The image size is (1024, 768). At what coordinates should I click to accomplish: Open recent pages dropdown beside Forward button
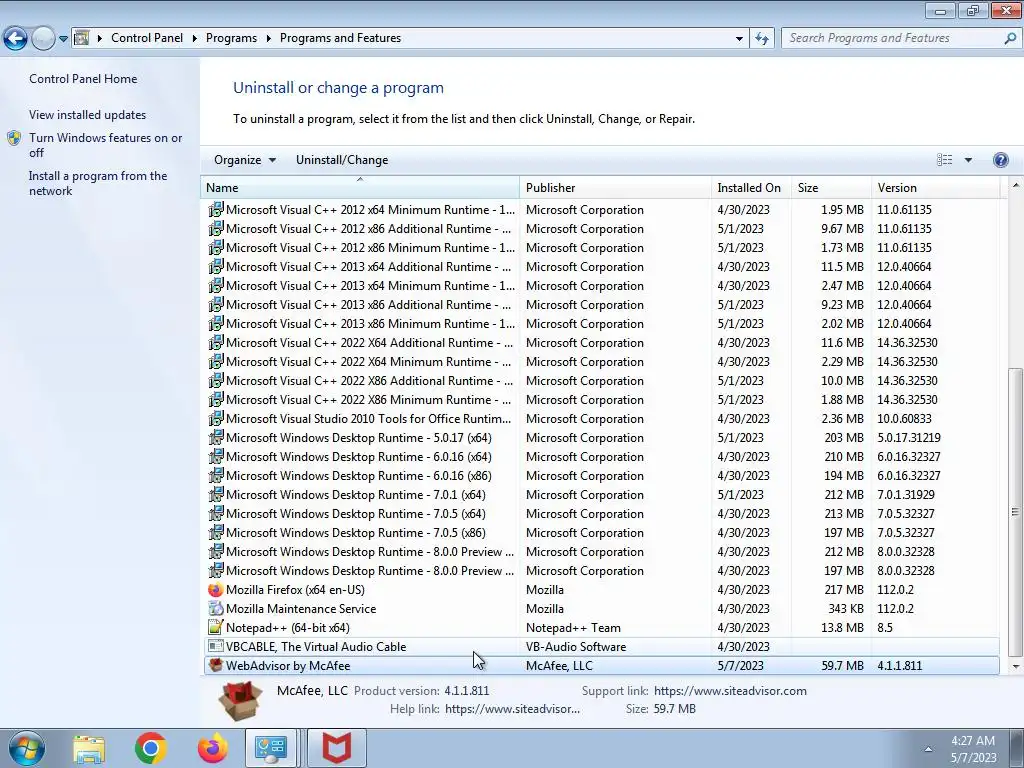(63, 39)
